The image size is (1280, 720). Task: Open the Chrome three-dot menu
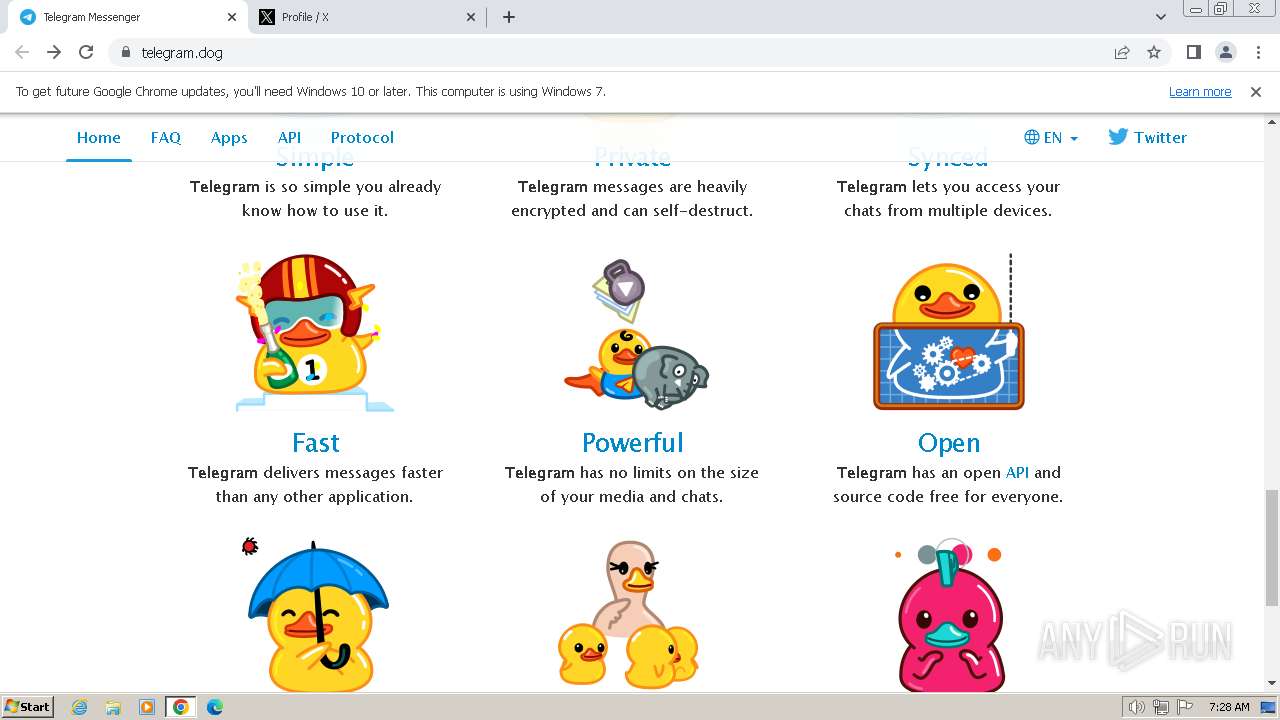click(1258, 52)
